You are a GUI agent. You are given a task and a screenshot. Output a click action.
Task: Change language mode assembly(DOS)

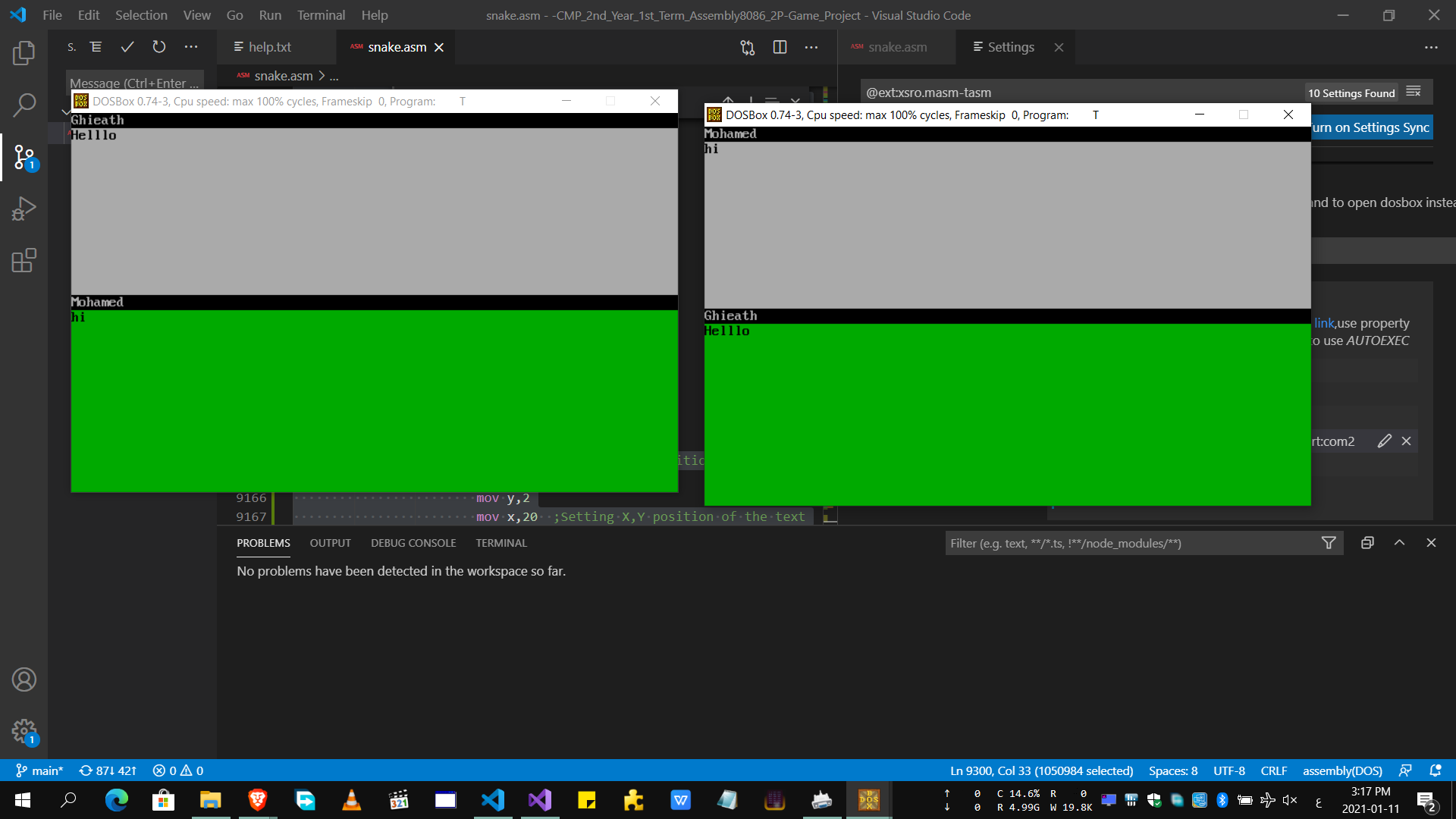click(1342, 770)
